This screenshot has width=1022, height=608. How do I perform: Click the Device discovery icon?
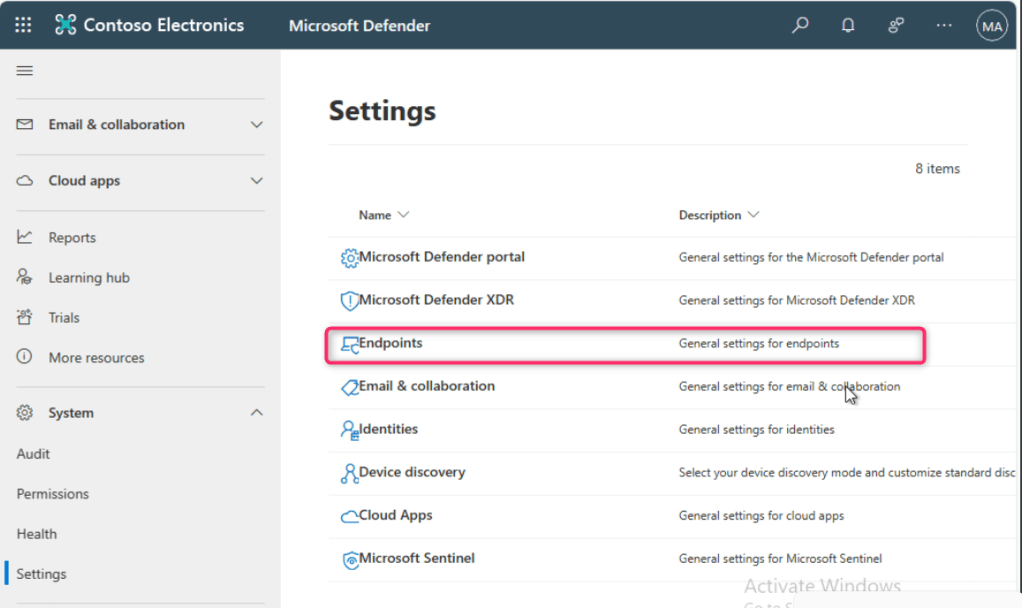(x=349, y=474)
